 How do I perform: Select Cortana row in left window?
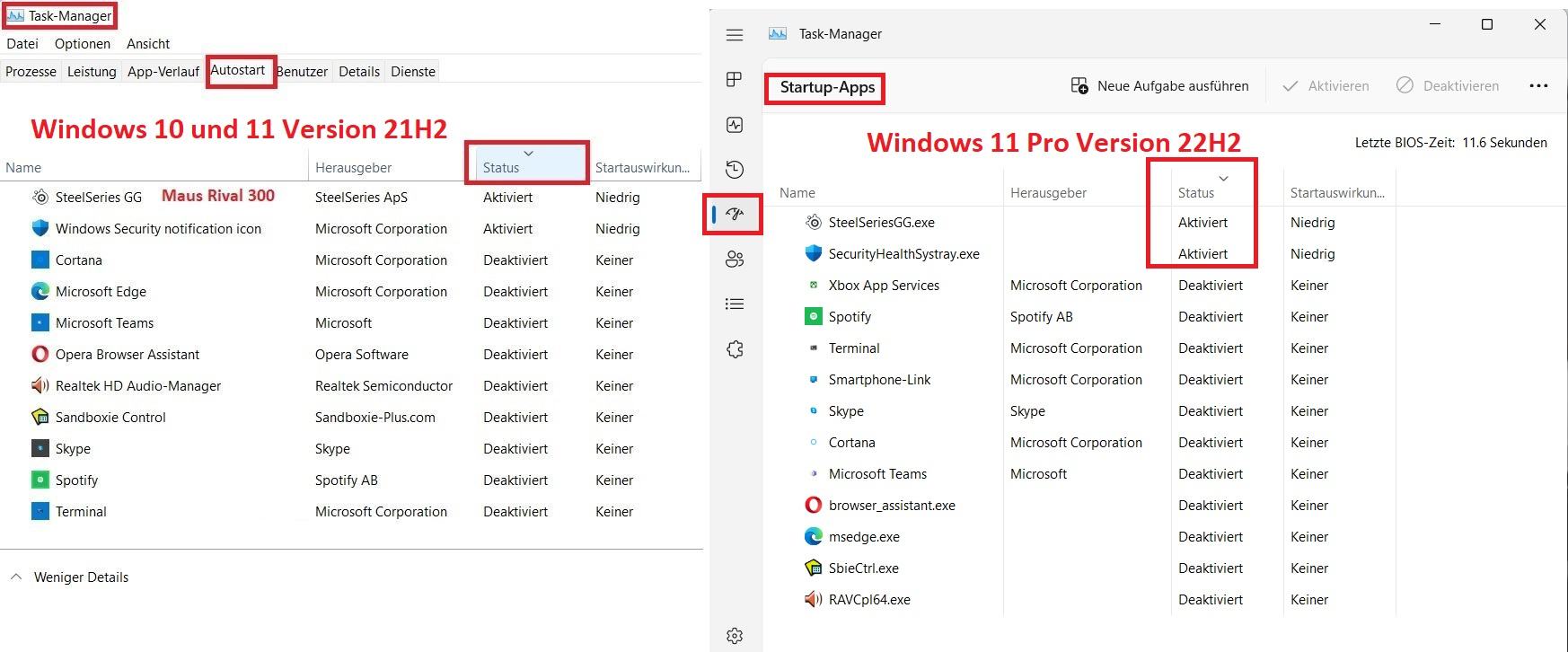(350, 260)
